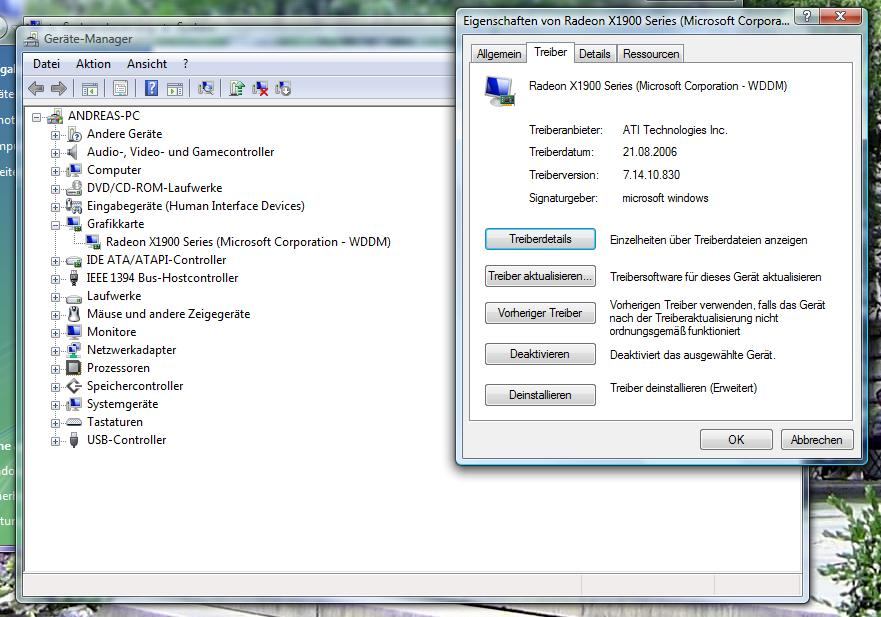Click the Treiber aktualisieren... button

click(x=540, y=276)
